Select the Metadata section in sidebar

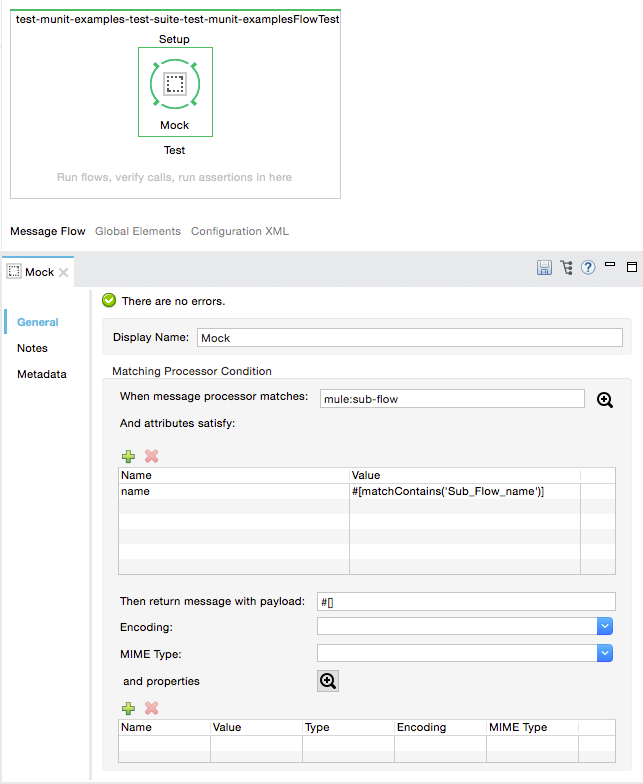(x=41, y=374)
